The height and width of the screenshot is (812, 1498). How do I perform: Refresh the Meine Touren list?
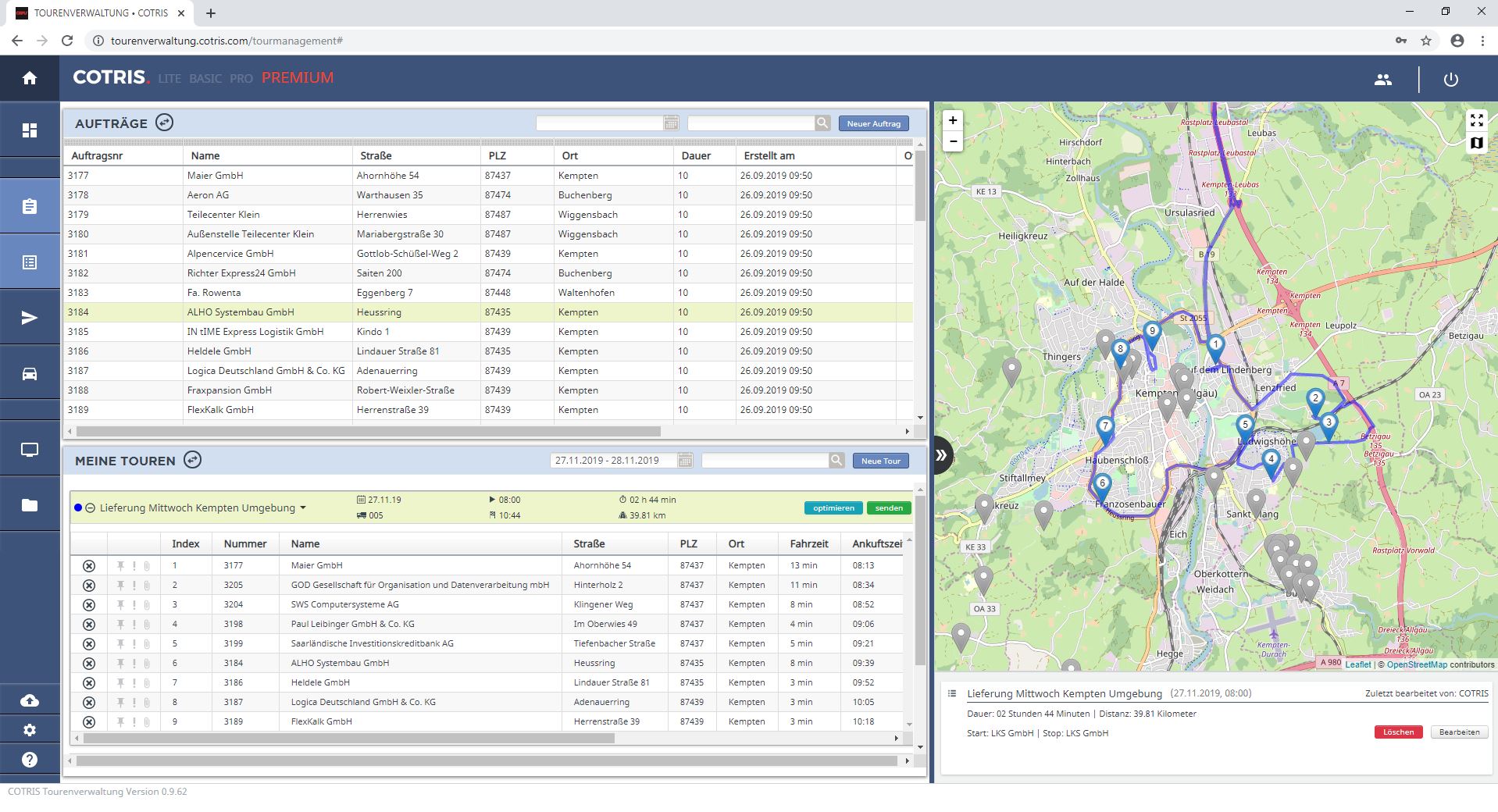(x=192, y=460)
